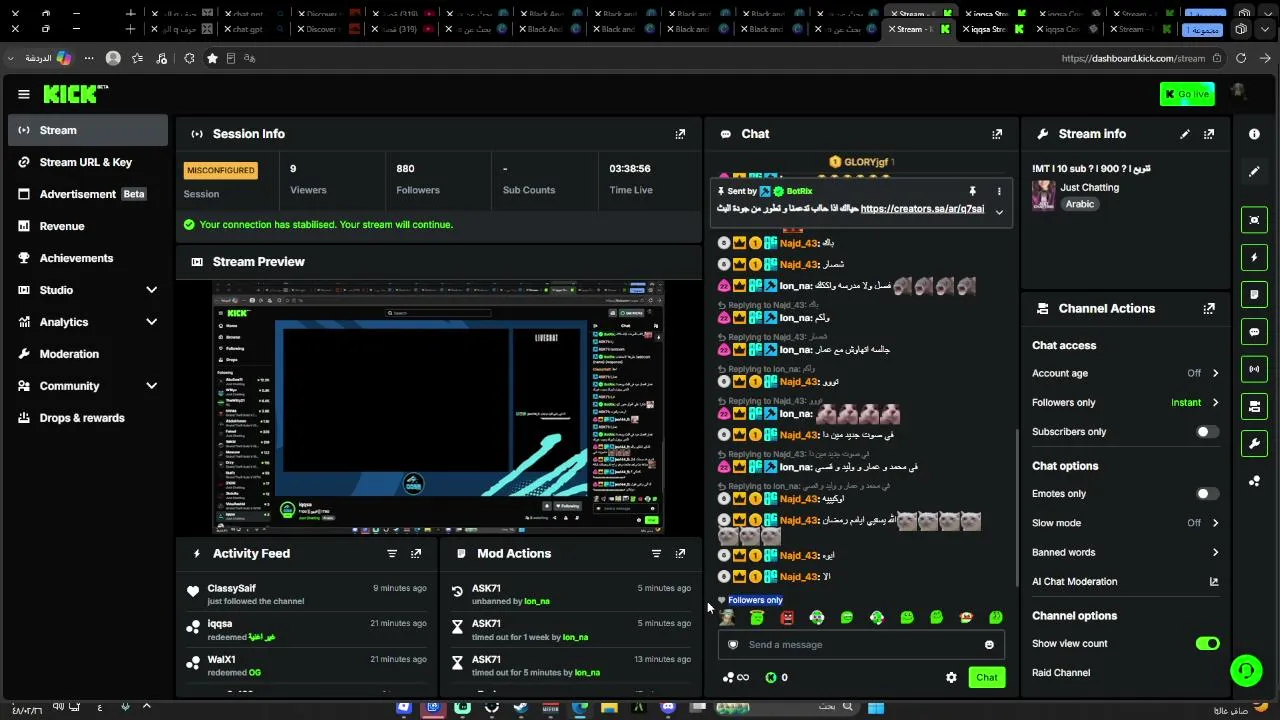The width and height of the screenshot is (1280, 720).
Task: Click the Send a message field
Action: (861, 645)
